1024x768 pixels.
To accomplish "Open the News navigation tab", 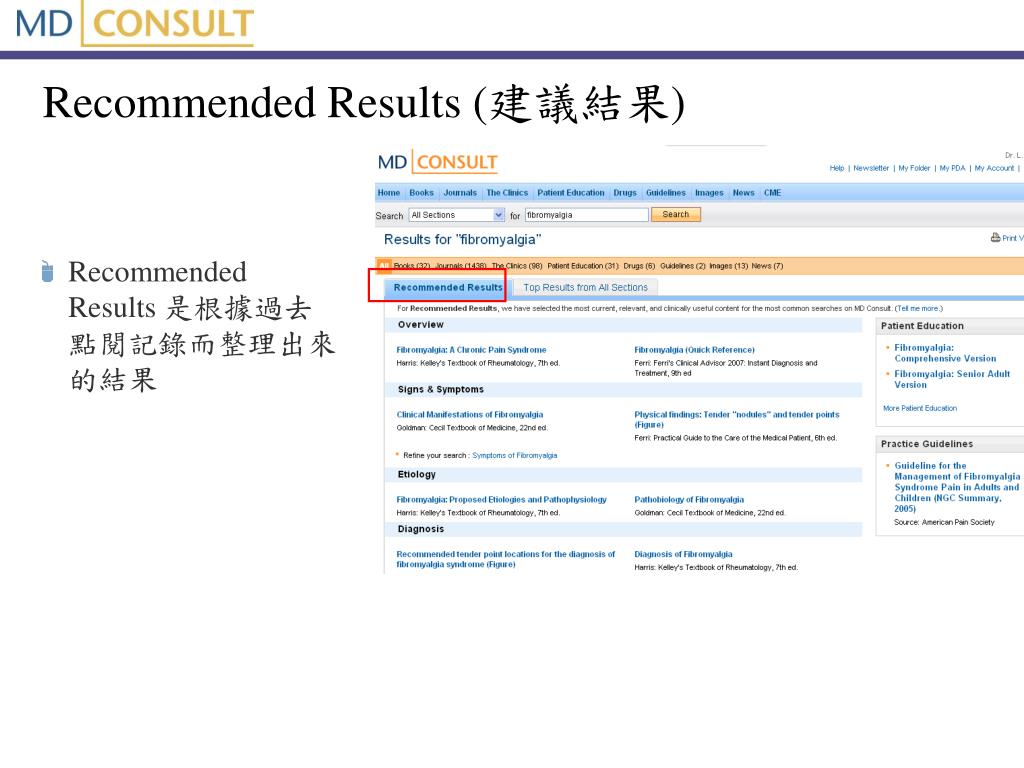I will coord(743,193).
